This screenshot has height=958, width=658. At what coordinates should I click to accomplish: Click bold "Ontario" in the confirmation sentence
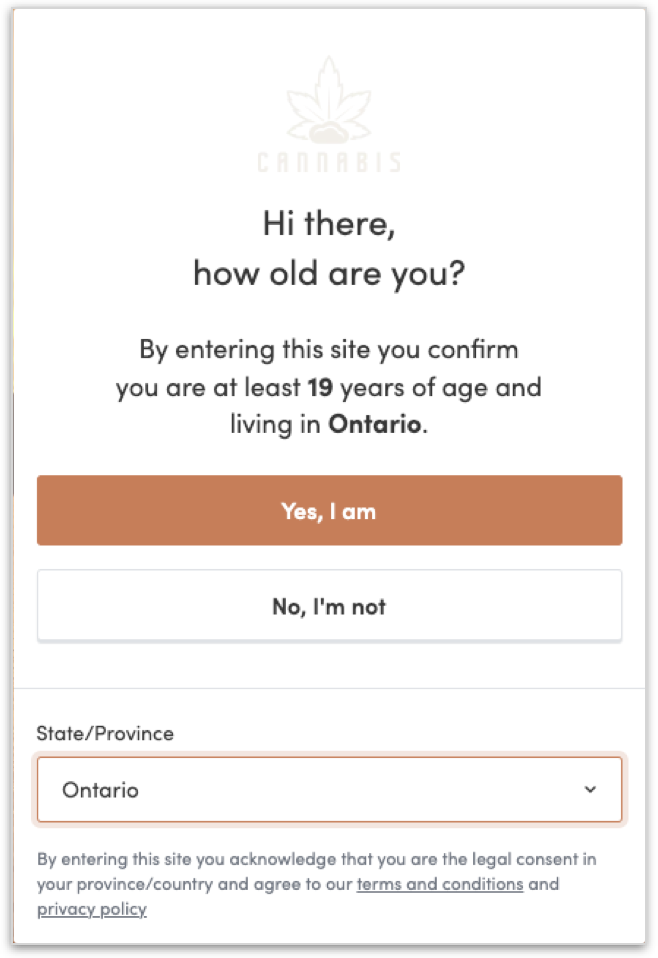375,423
